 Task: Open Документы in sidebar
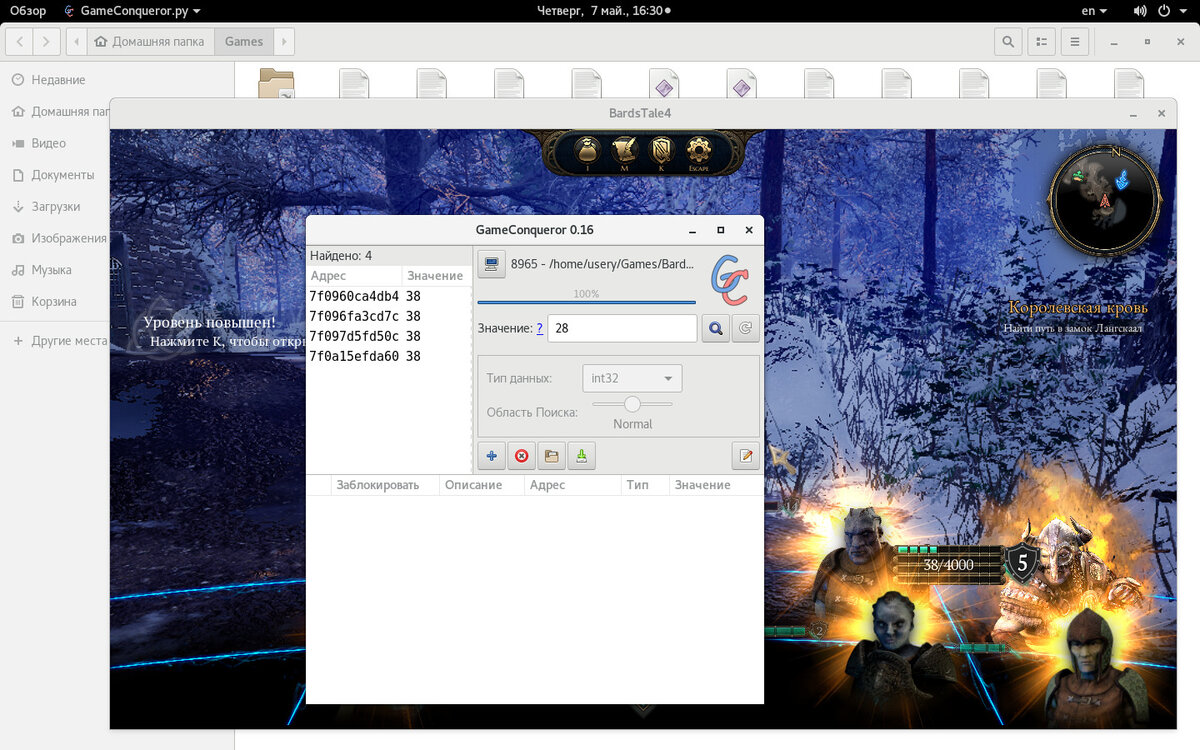pyautogui.click(x=62, y=175)
